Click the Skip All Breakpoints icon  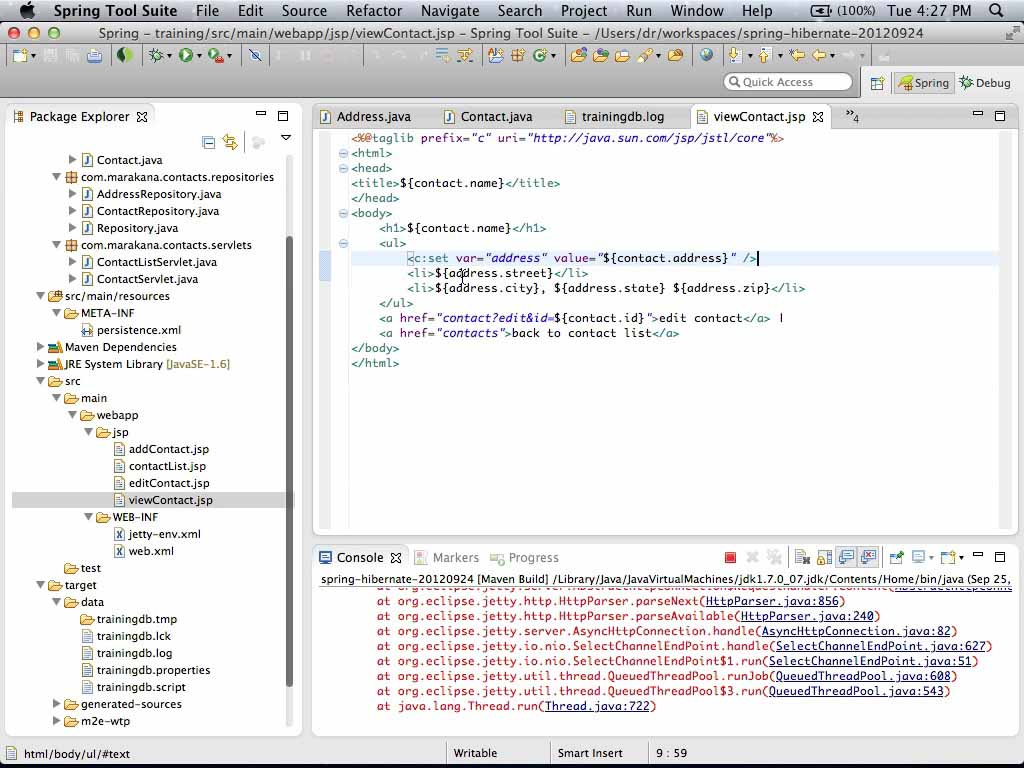255,56
